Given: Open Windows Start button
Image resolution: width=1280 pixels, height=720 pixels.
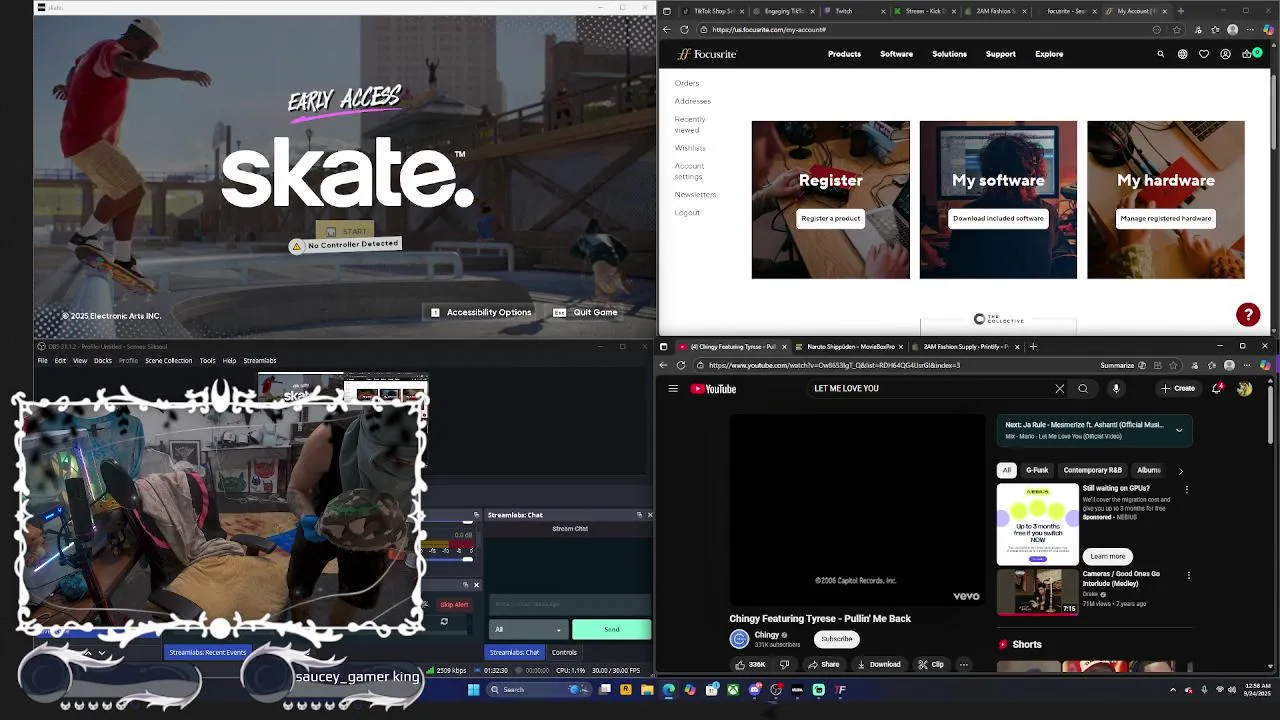Looking at the screenshot, I should coord(474,689).
